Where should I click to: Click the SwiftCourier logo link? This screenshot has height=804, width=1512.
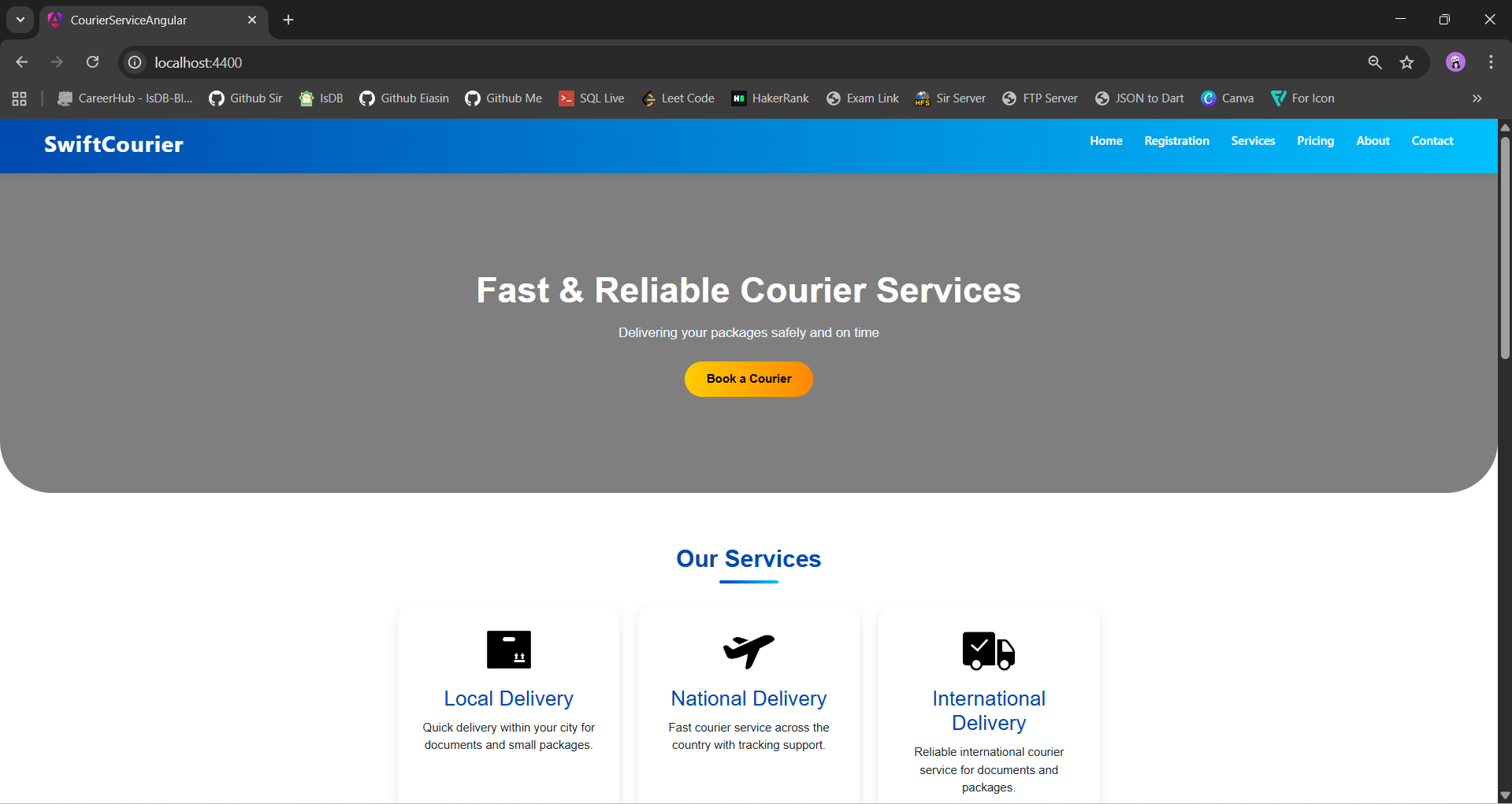click(x=113, y=145)
